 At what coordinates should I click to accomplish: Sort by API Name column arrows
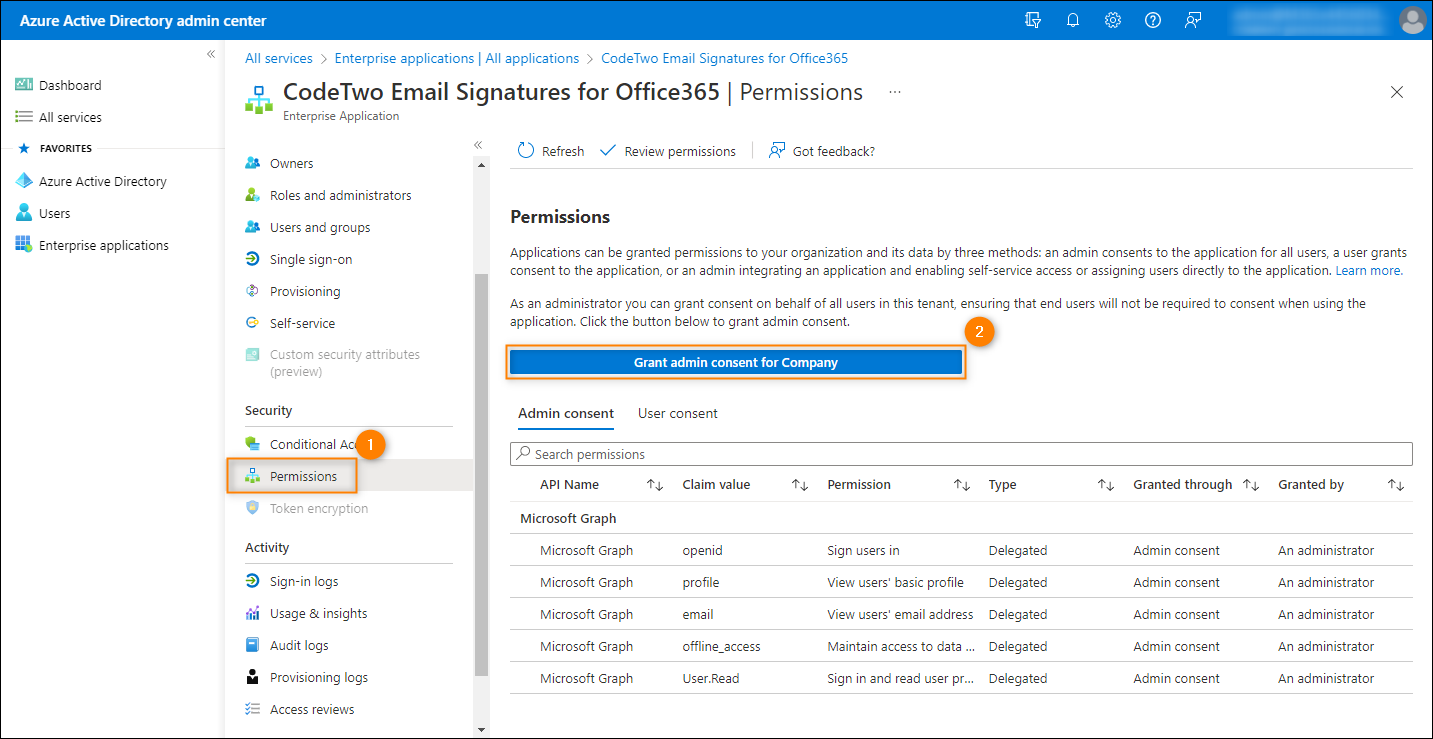[x=655, y=485]
